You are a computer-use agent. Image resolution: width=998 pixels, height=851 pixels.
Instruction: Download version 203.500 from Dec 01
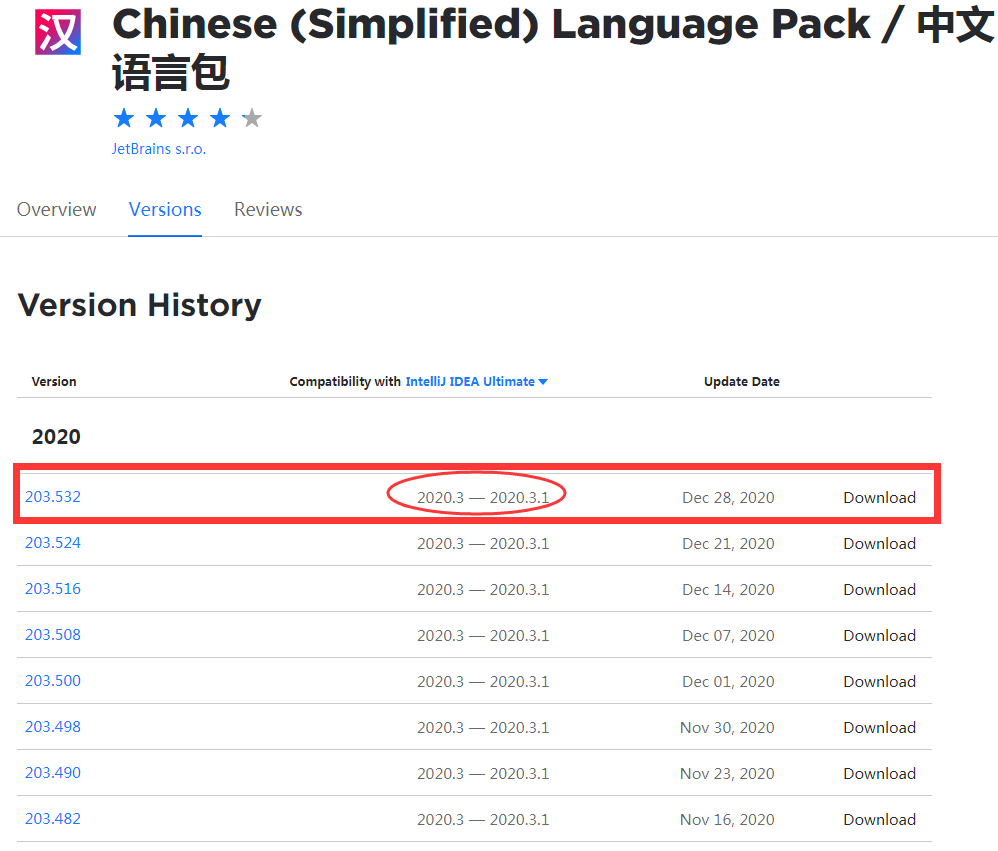[880, 682]
